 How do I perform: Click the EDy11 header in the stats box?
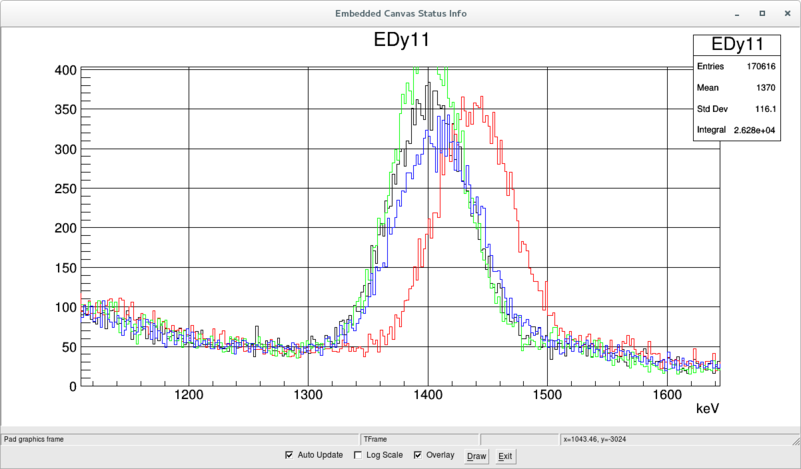pos(737,45)
